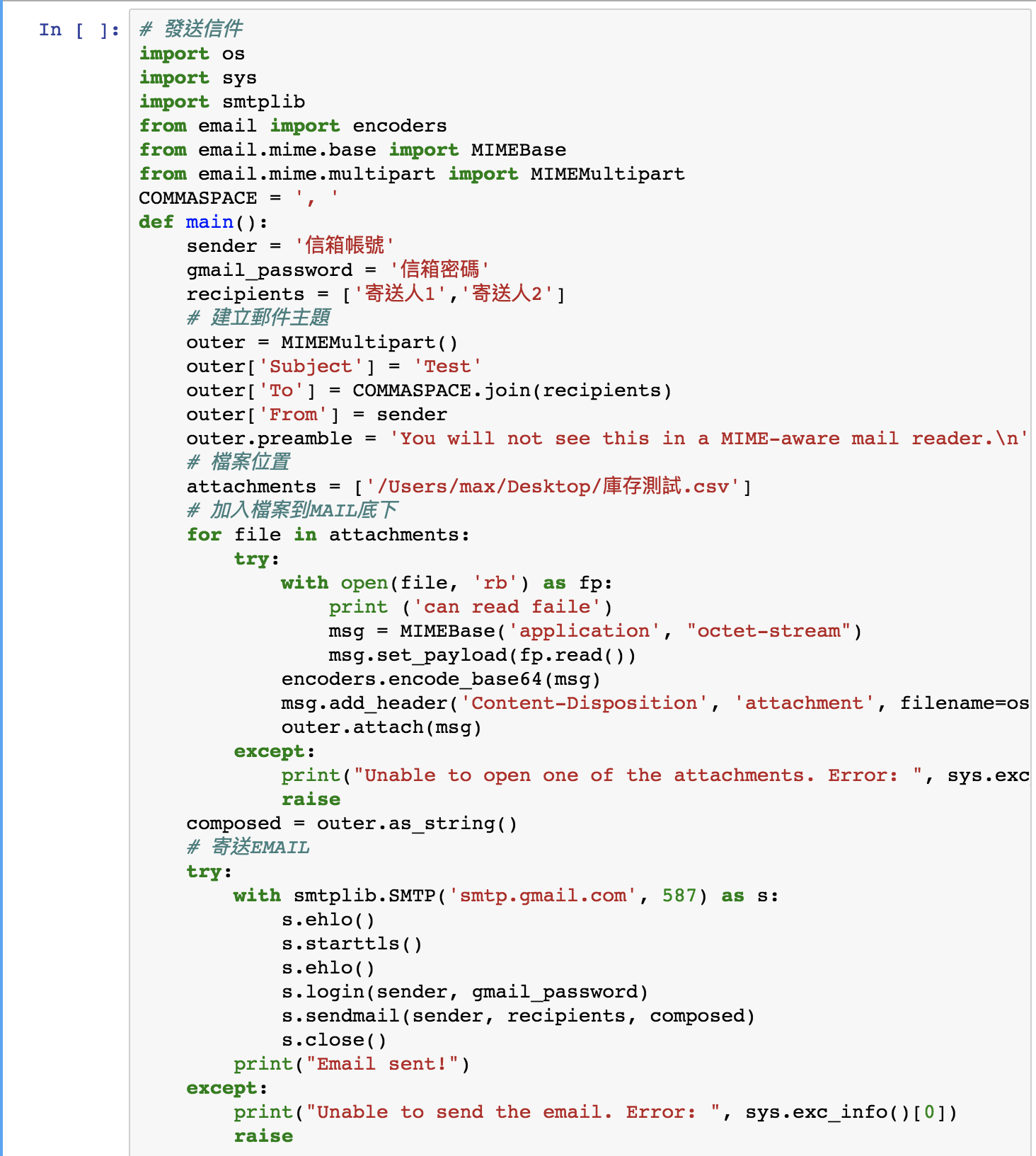
Task: Click the '# 寄送EMAIL' comment
Action: click(248, 847)
